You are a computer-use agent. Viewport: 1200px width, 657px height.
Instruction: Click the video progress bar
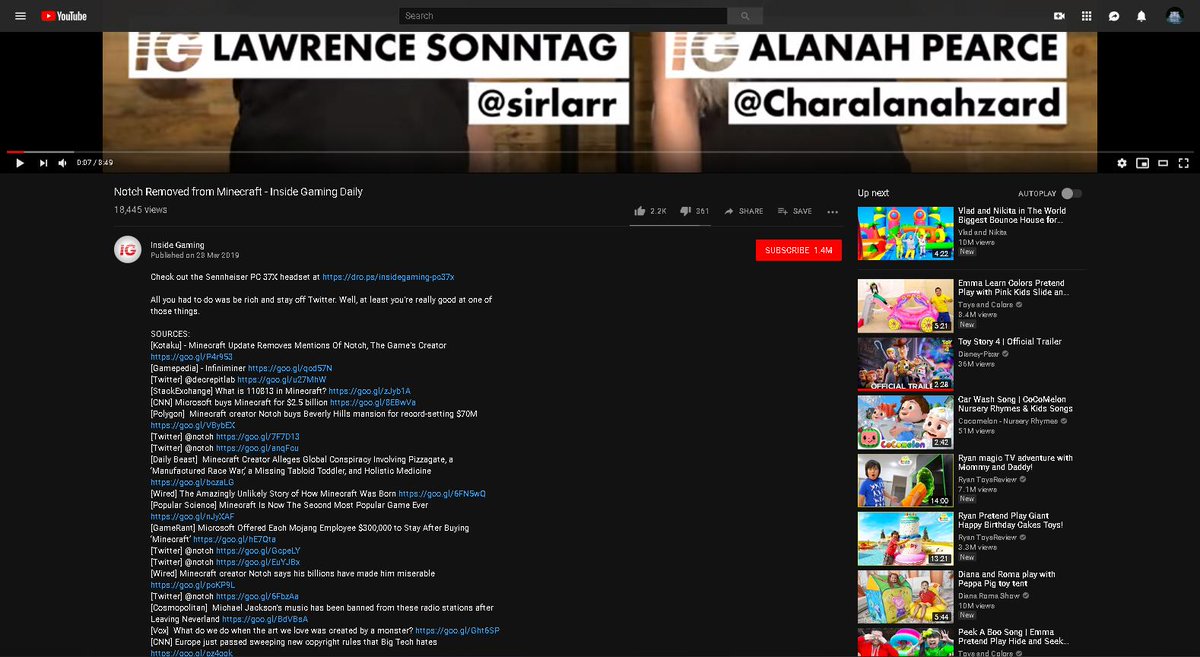[x=600, y=151]
